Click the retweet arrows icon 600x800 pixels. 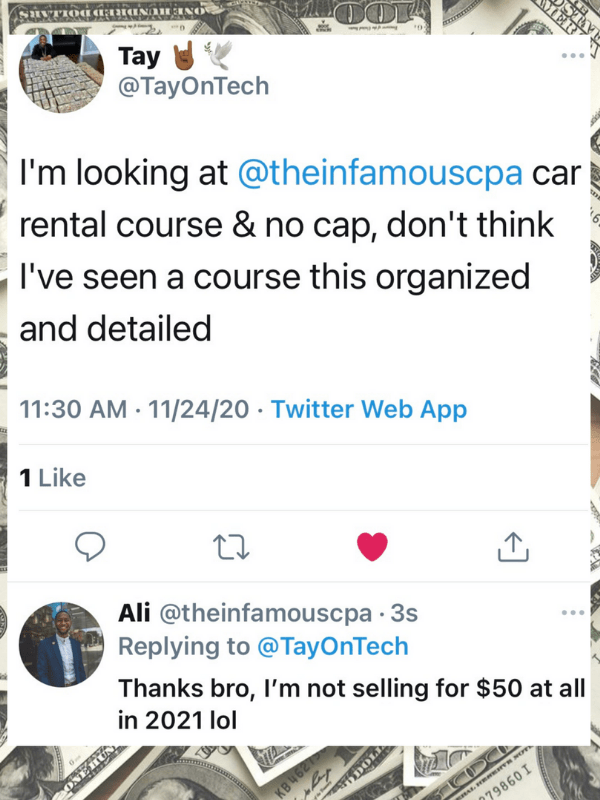point(229,545)
